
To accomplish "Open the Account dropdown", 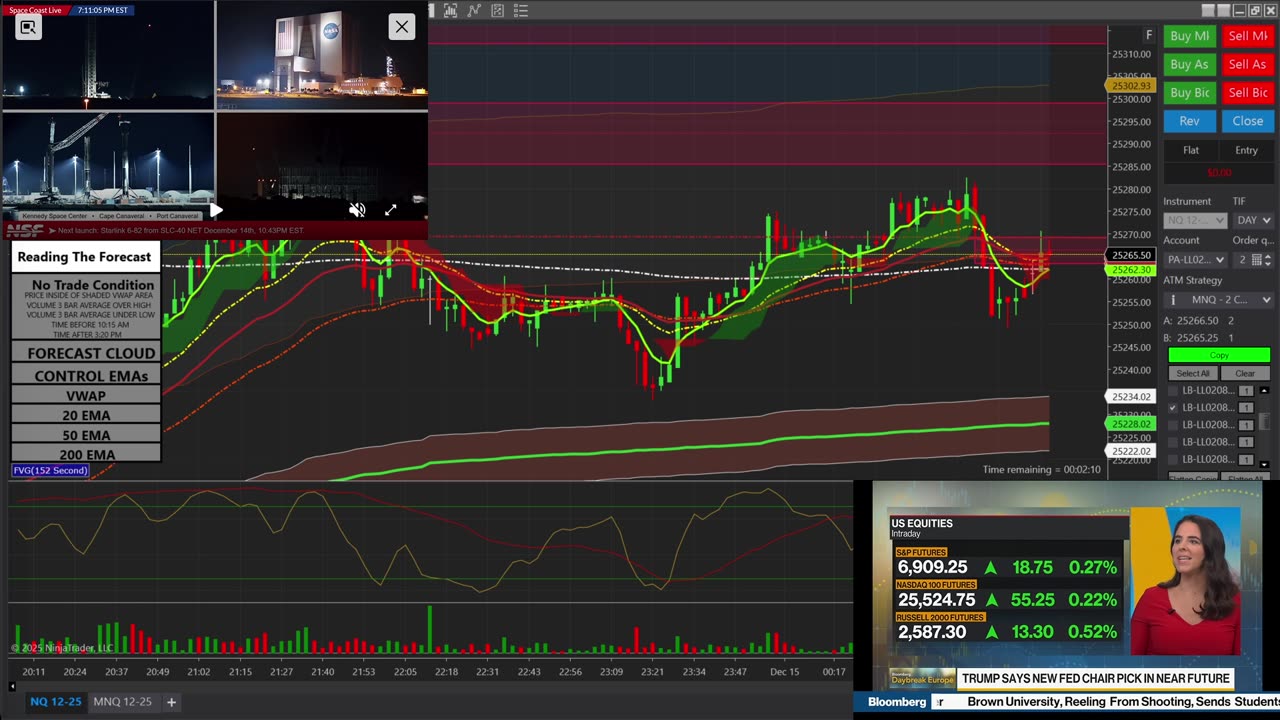I will (x=1194, y=260).
